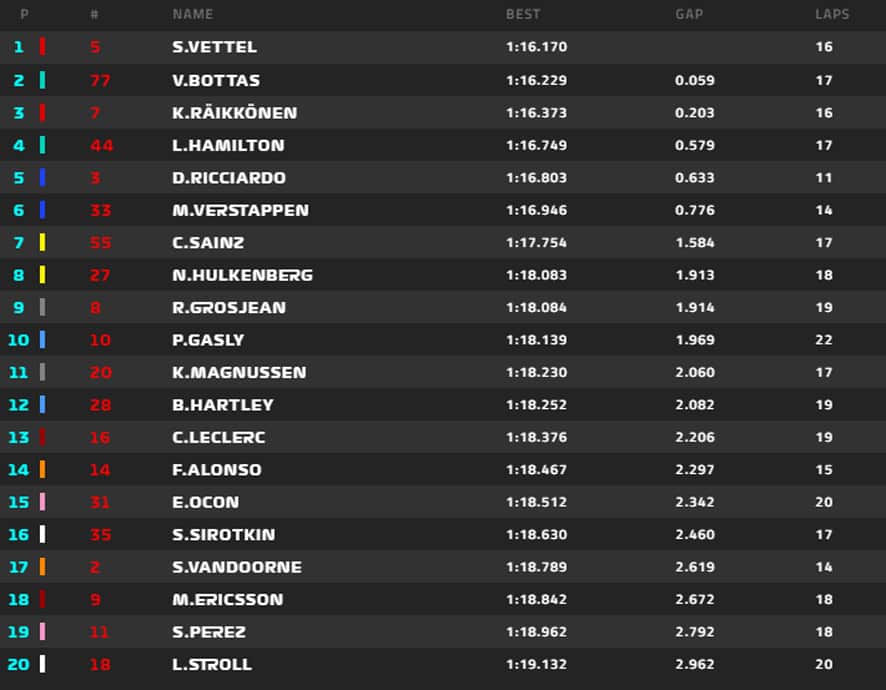Image resolution: width=886 pixels, height=690 pixels.
Task: Click the NAME column header
Action: coord(193,14)
